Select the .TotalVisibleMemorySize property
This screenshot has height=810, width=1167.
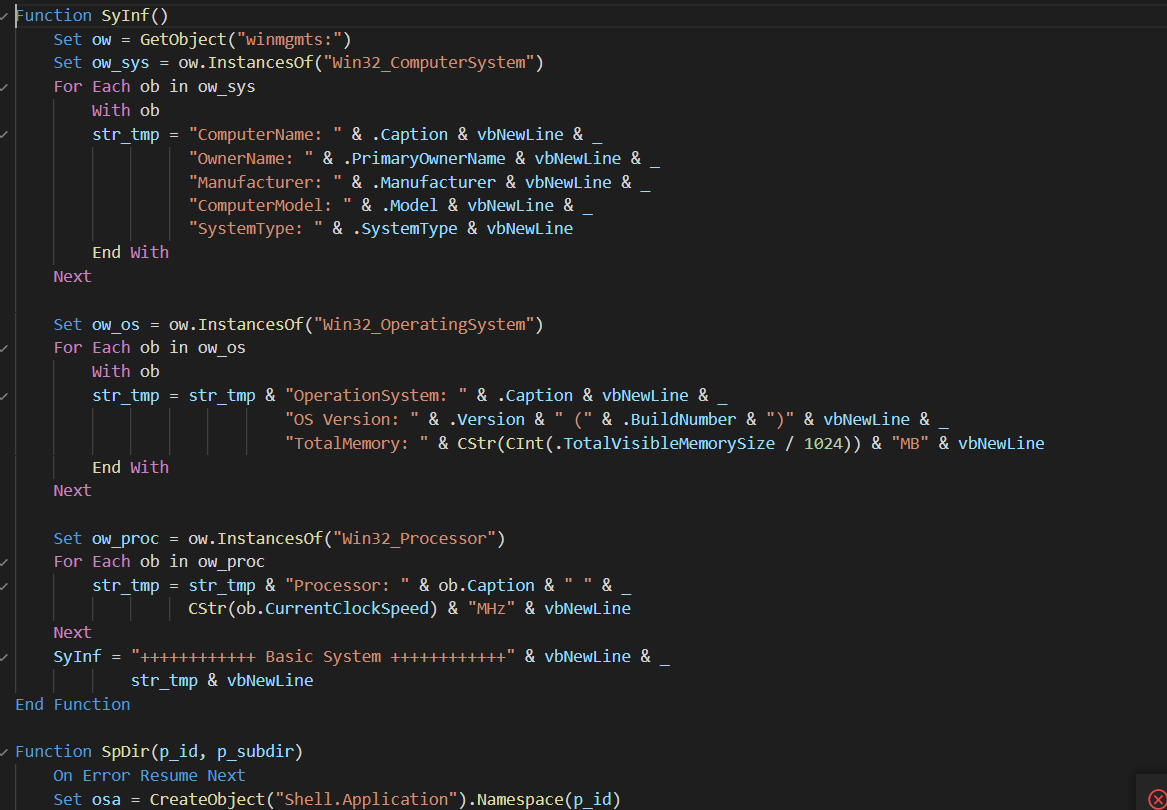665,444
